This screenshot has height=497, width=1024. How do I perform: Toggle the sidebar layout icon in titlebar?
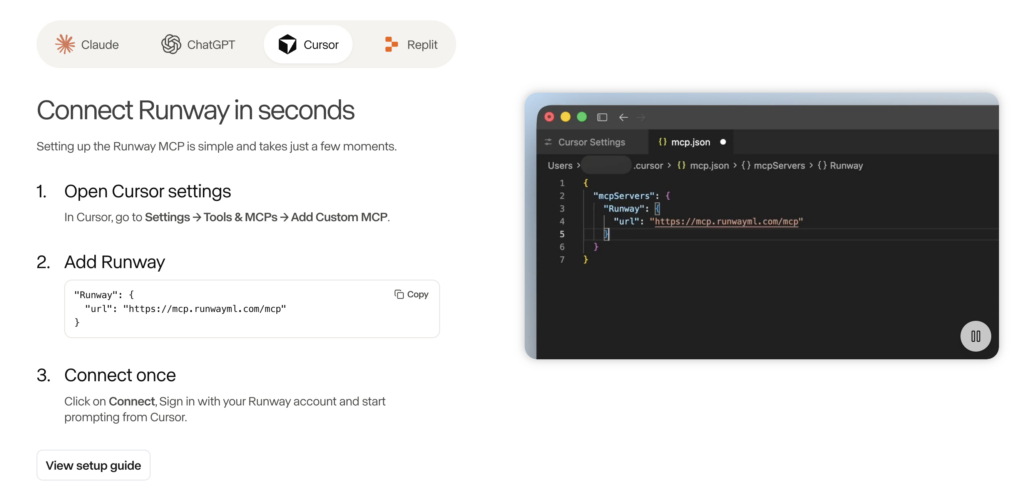point(602,118)
